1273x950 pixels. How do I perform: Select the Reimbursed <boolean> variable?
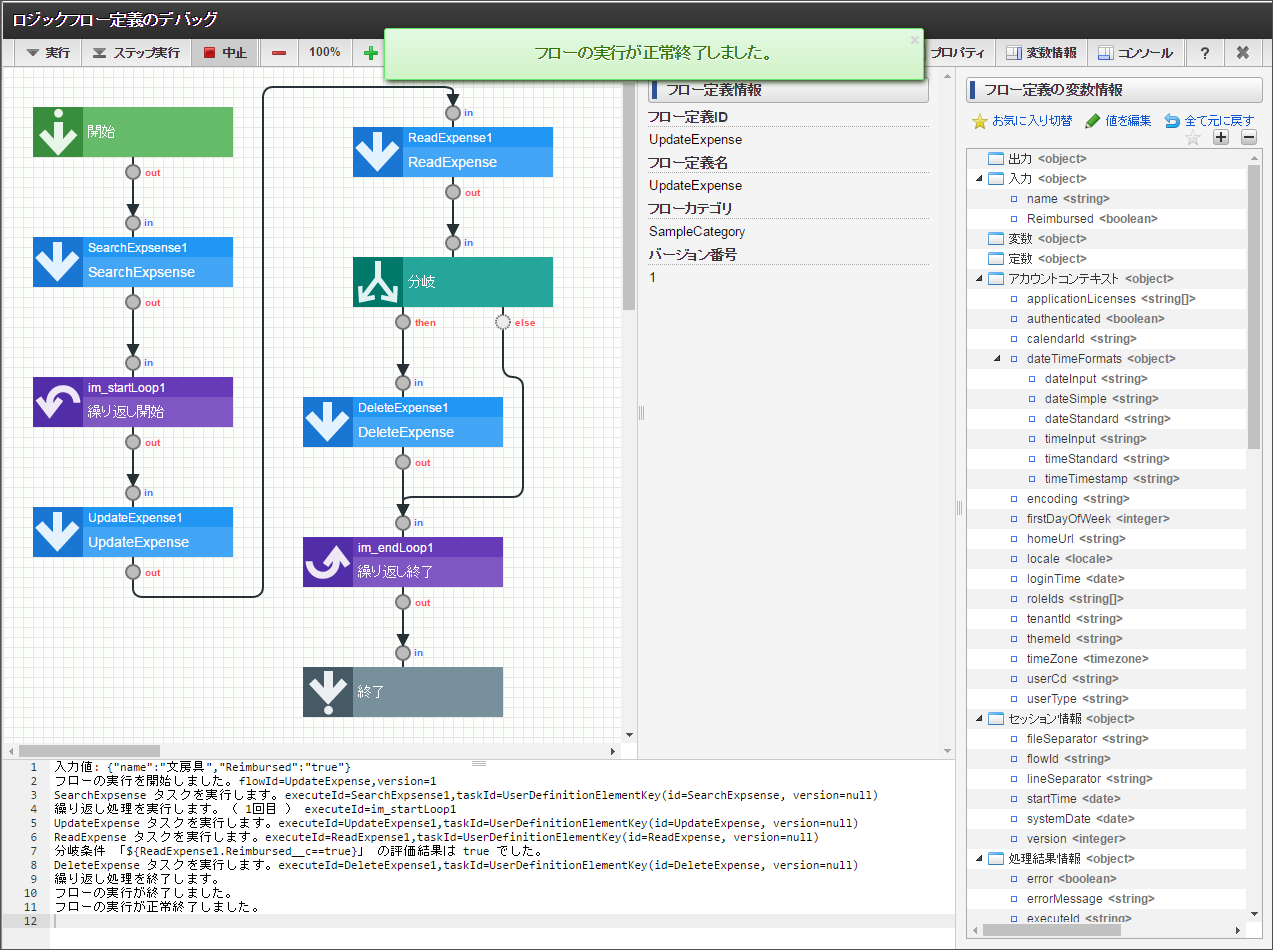click(1107, 219)
